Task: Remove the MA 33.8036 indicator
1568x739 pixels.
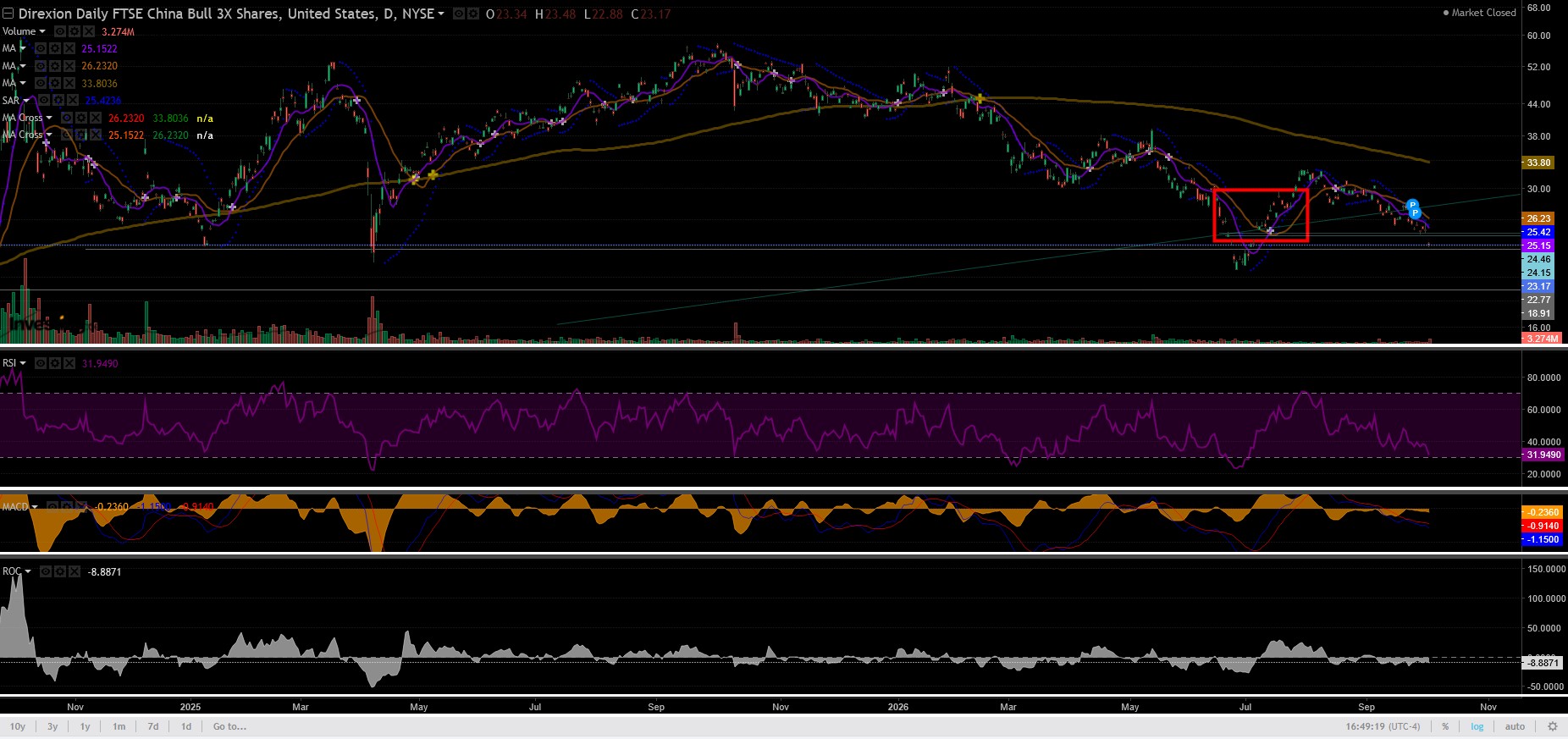Action: (69, 83)
